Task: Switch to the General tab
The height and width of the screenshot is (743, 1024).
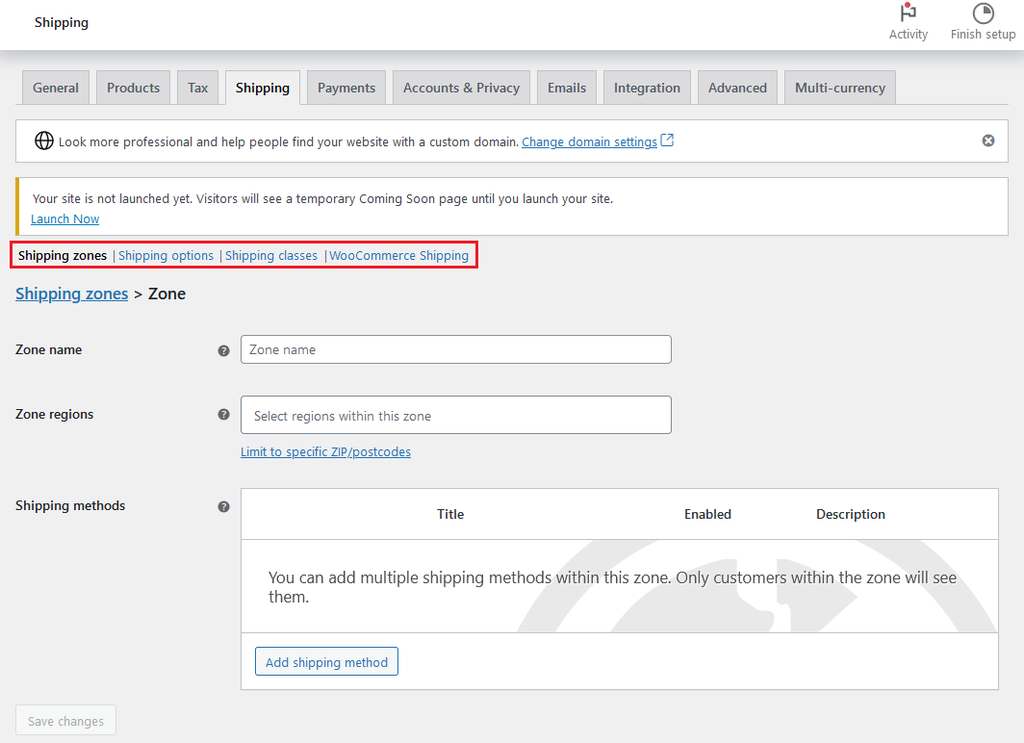Action: (56, 88)
